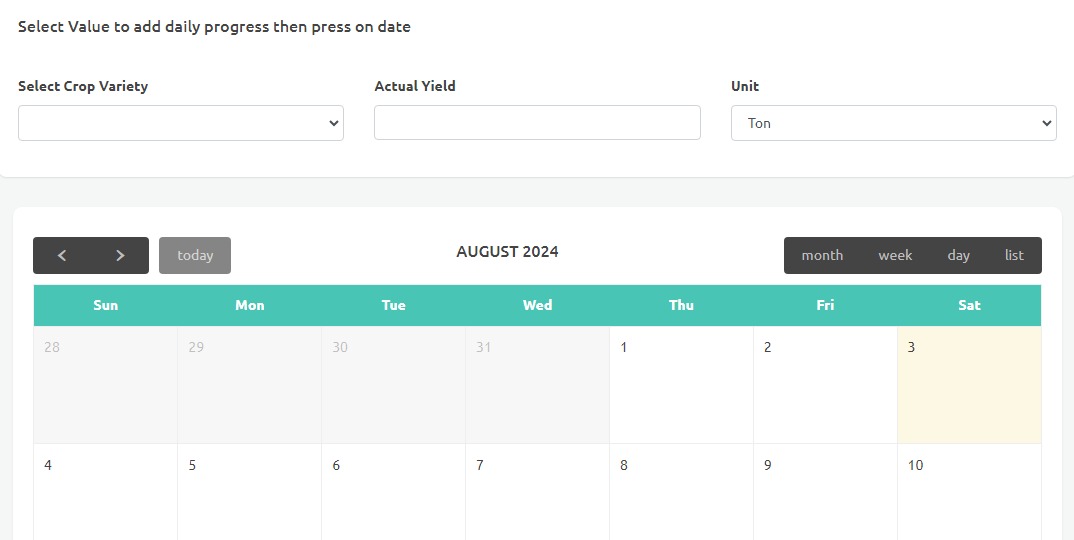Click the August 9 date cell
The image size is (1074, 540).
(x=825, y=495)
